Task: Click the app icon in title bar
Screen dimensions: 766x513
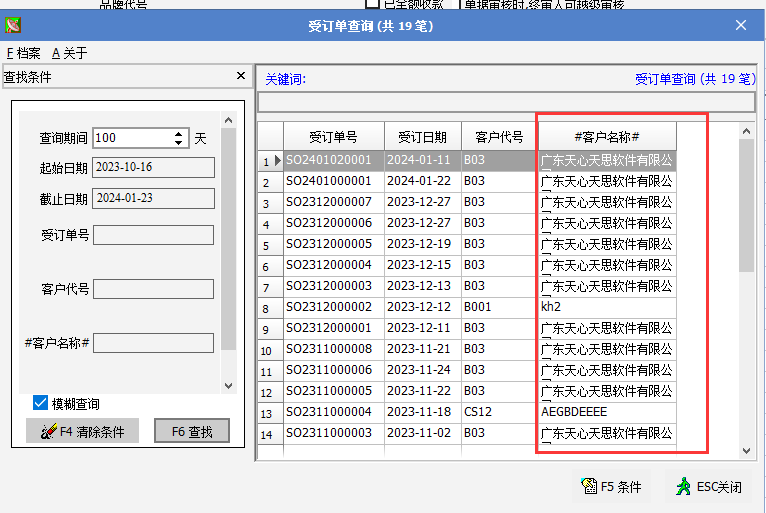Action: (x=14, y=25)
